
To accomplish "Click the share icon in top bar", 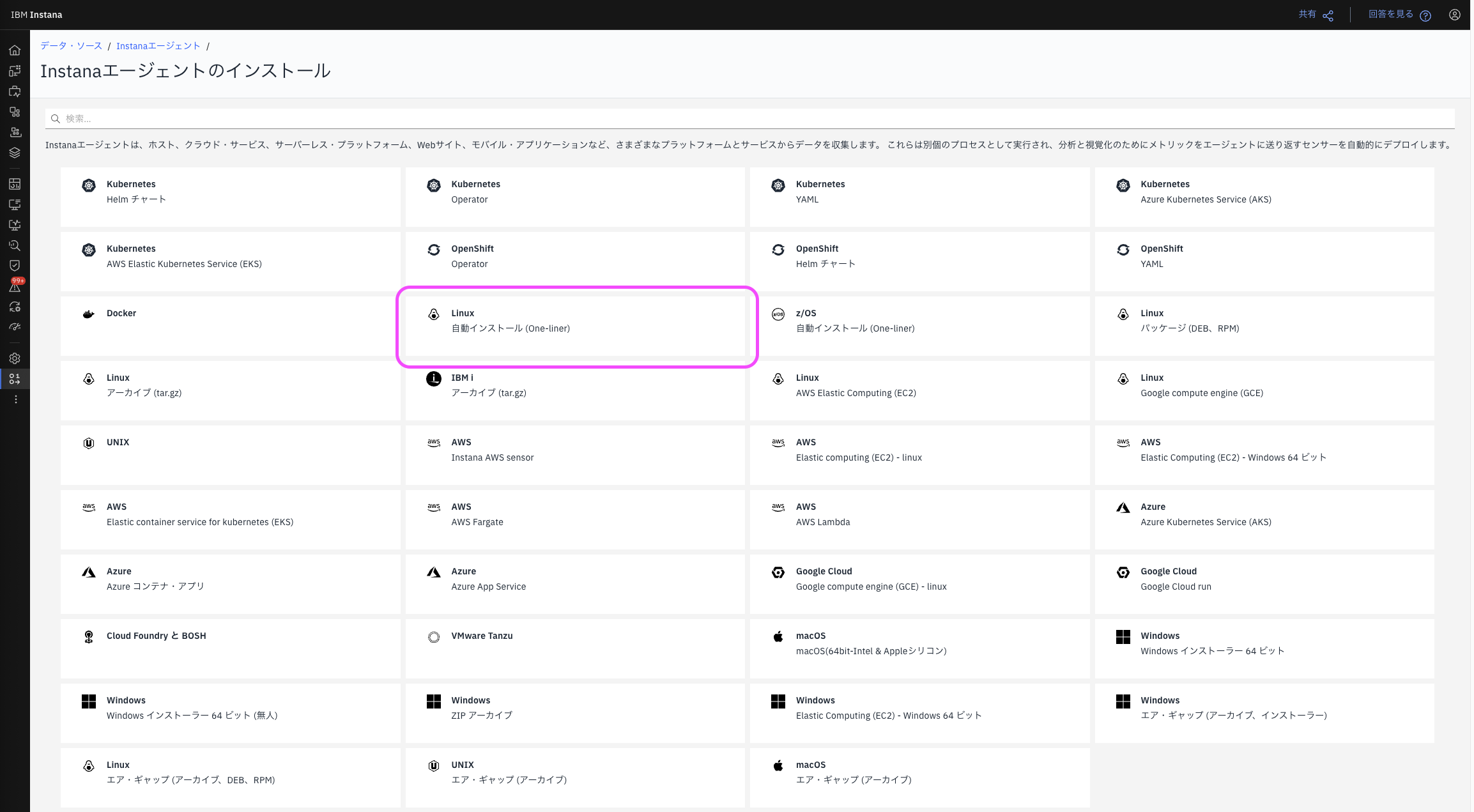I will [1328, 15].
